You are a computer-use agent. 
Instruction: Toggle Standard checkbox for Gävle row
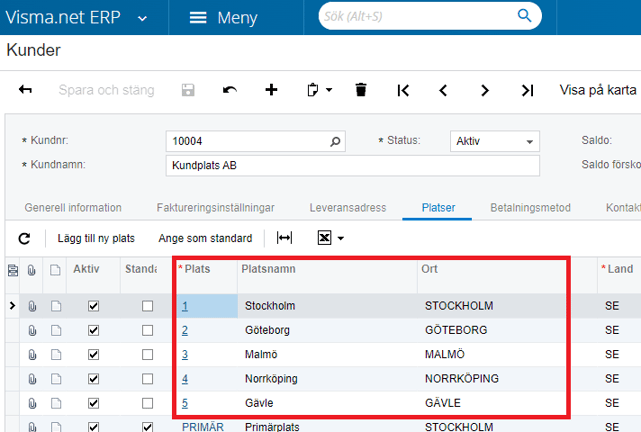[x=148, y=403]
